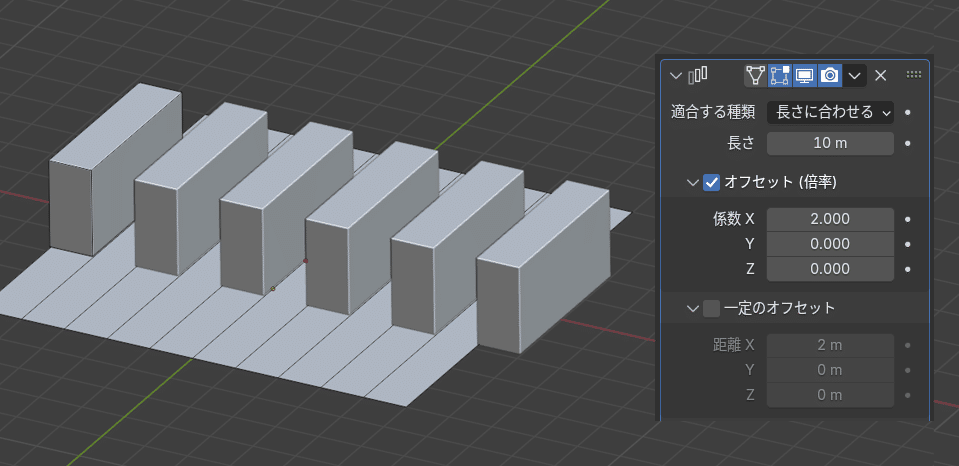
Task: Toggle modifier display in Edit Mode
Action: pyautogui.click(x=780, y=76)
